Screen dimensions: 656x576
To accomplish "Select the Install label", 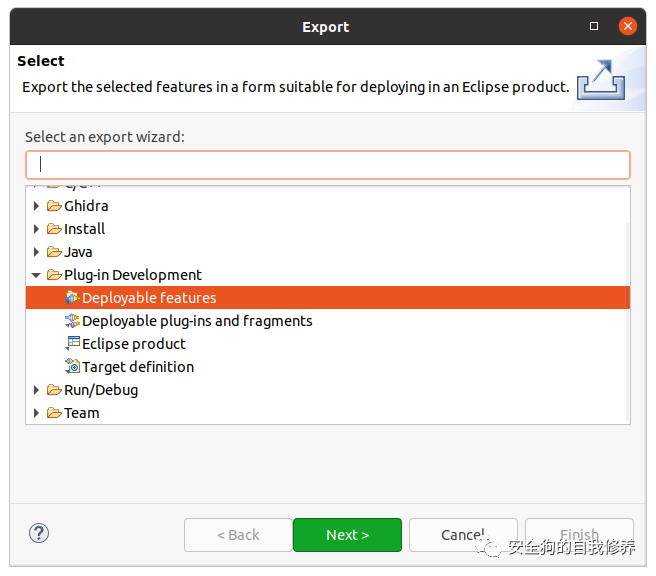I will [85, 229].
